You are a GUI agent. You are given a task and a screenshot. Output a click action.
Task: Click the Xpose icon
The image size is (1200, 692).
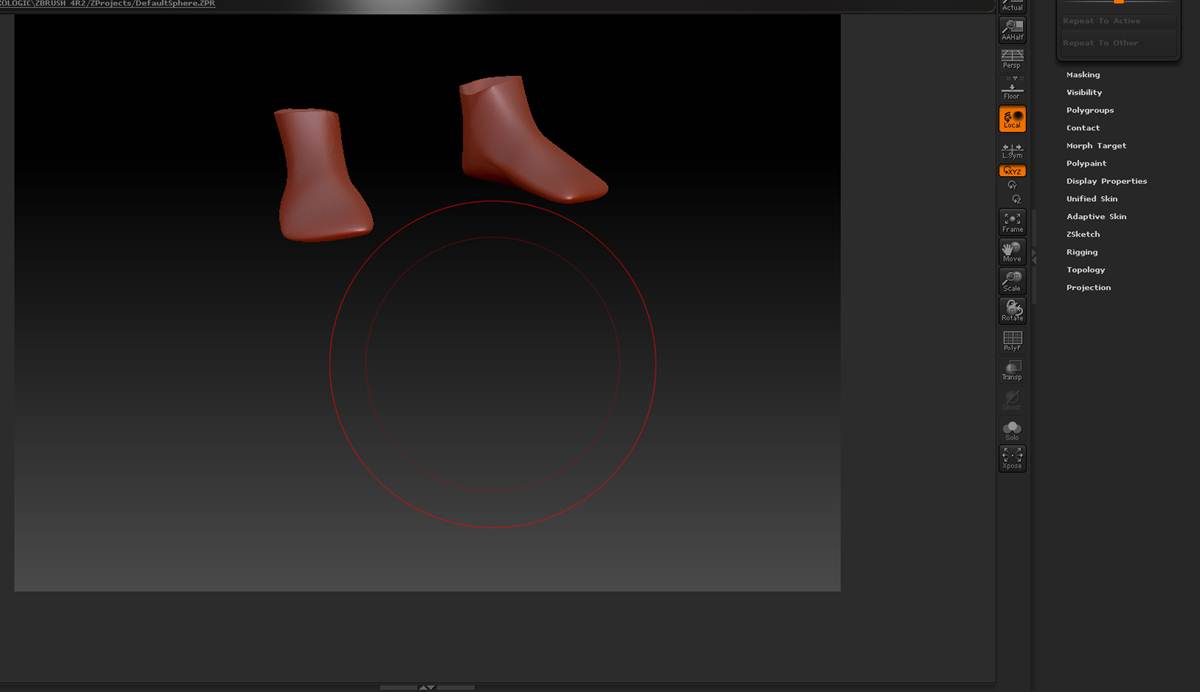point(1012,459)
